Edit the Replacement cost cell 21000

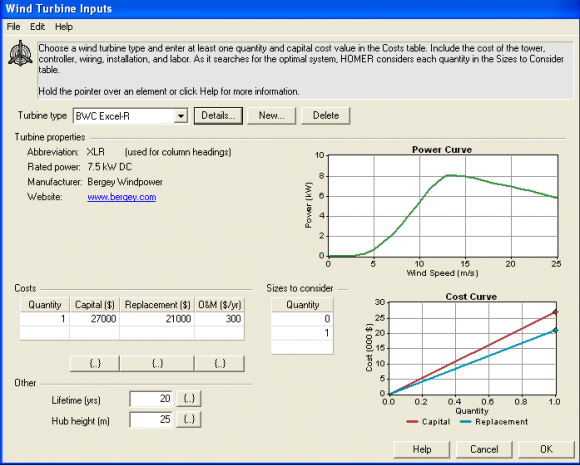(157, 319)
